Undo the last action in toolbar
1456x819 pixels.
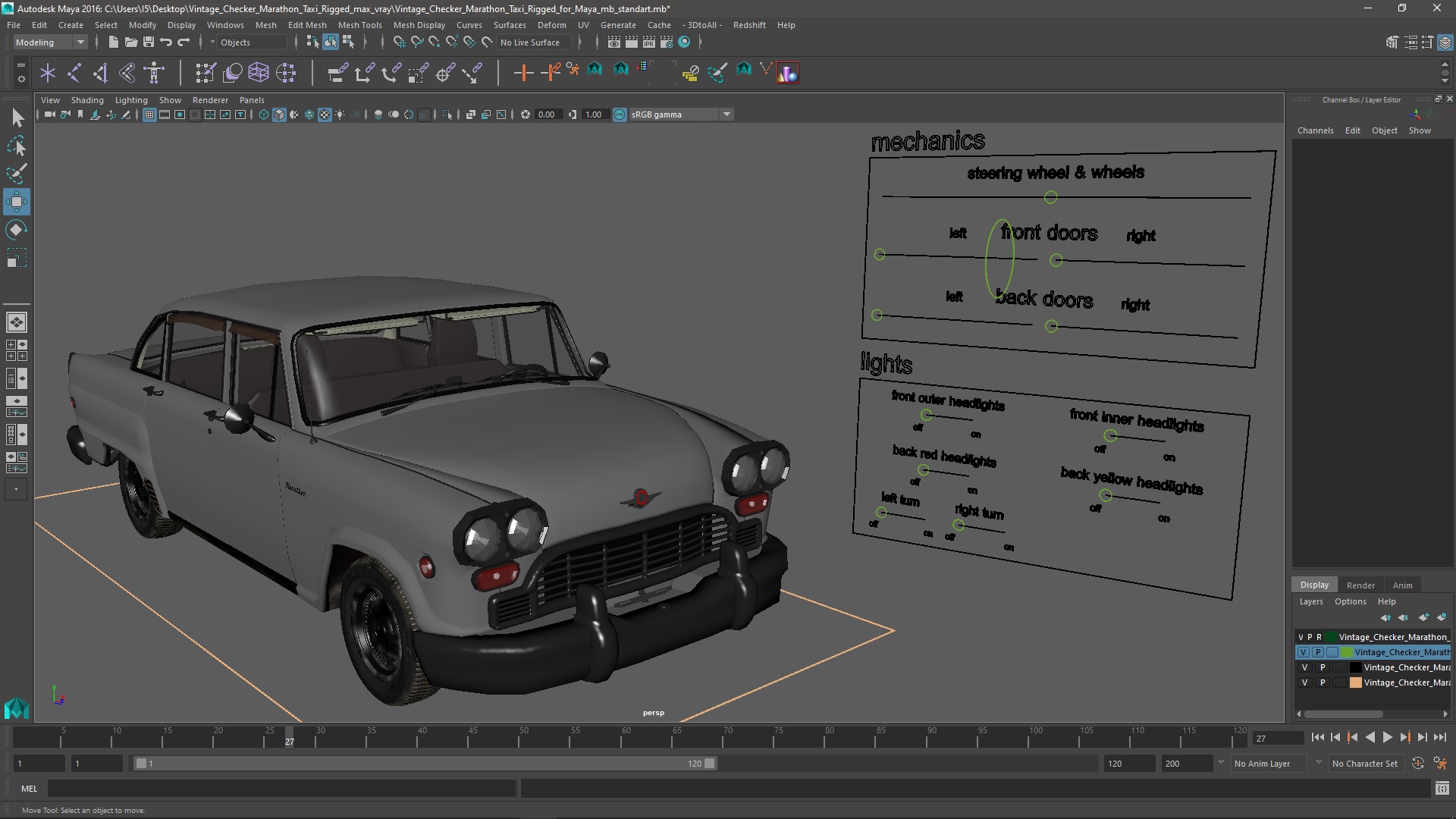click(166, 42)
